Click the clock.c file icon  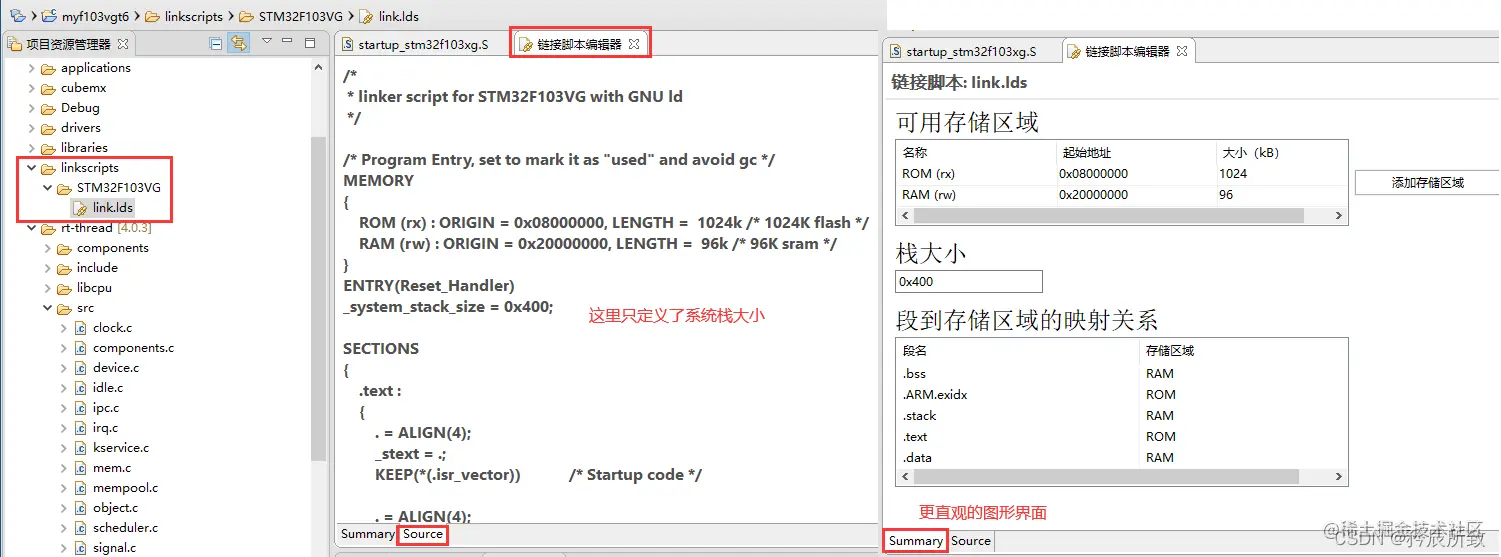(80, 328)
